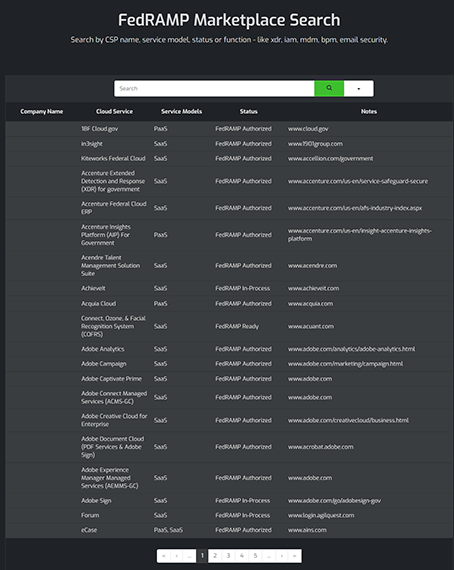Select Accenture Extended Detection and Response entry

click(113, 181)
